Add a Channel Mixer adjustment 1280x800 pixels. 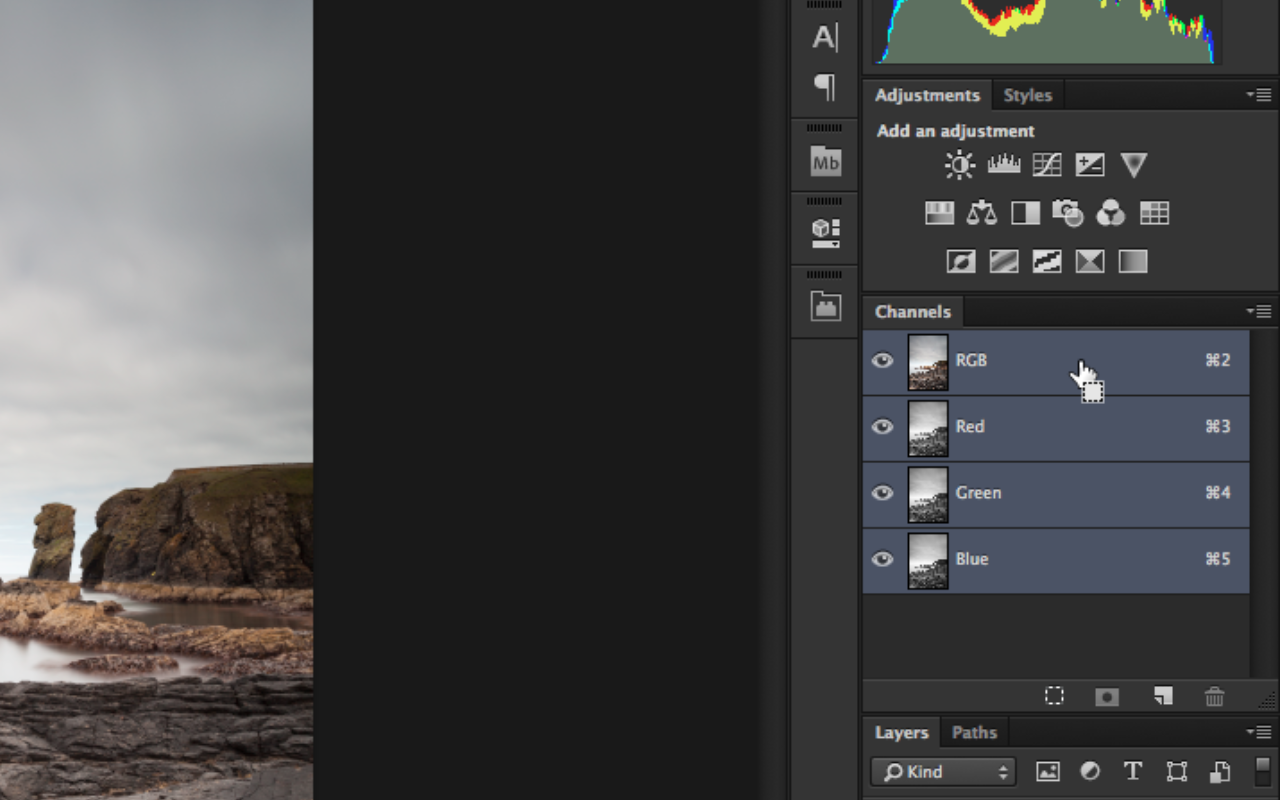[x=1111, y=213]
